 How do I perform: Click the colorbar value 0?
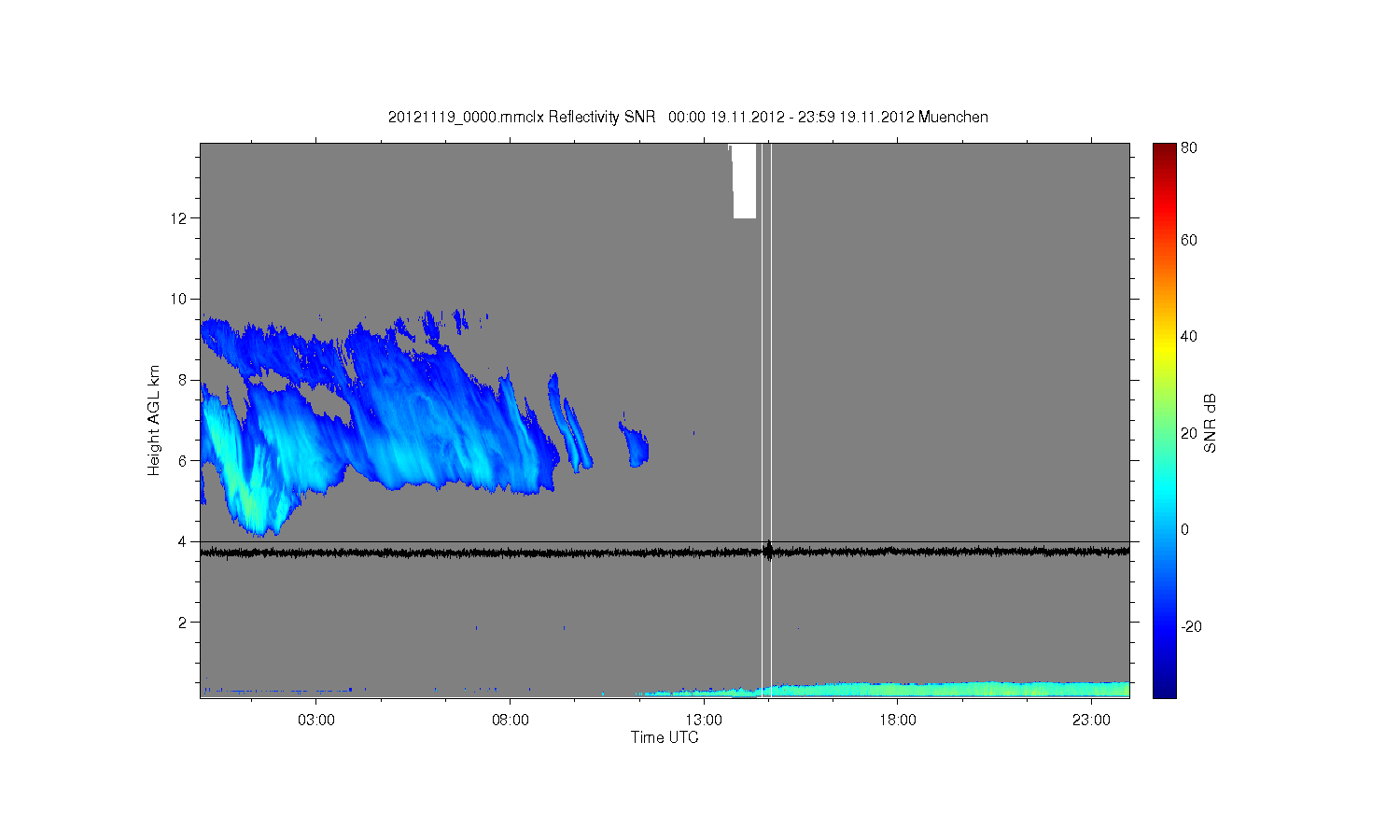(1185, 530)
